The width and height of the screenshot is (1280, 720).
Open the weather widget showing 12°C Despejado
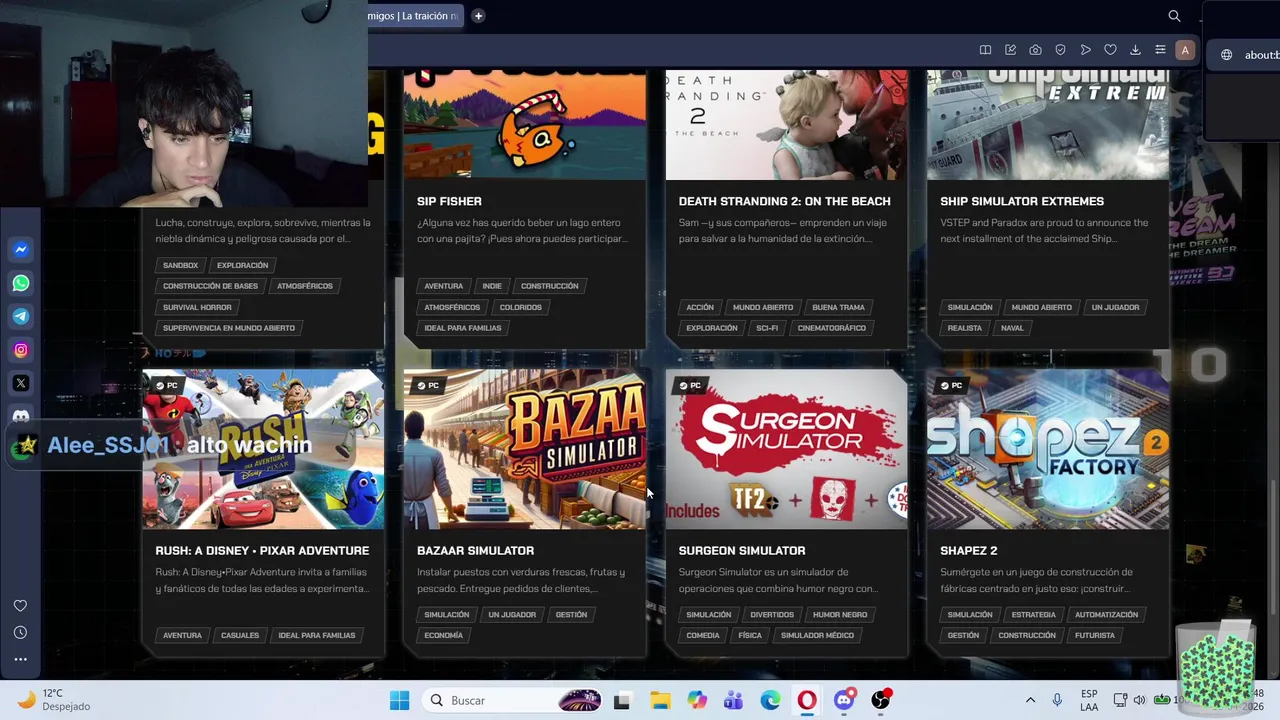click(55, 700)
